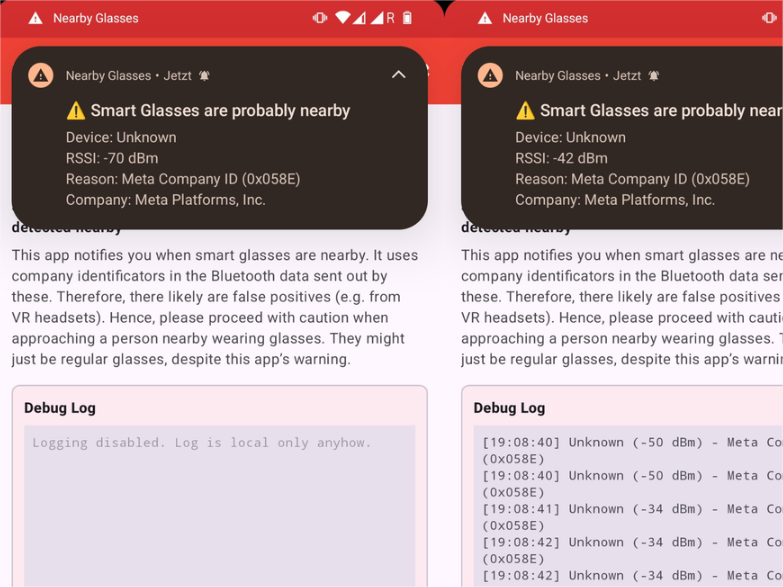This screenshot has width=783, height=587.
Task: Tap the yellow warning emoji in the left notification title
Action: pos(76,111)
